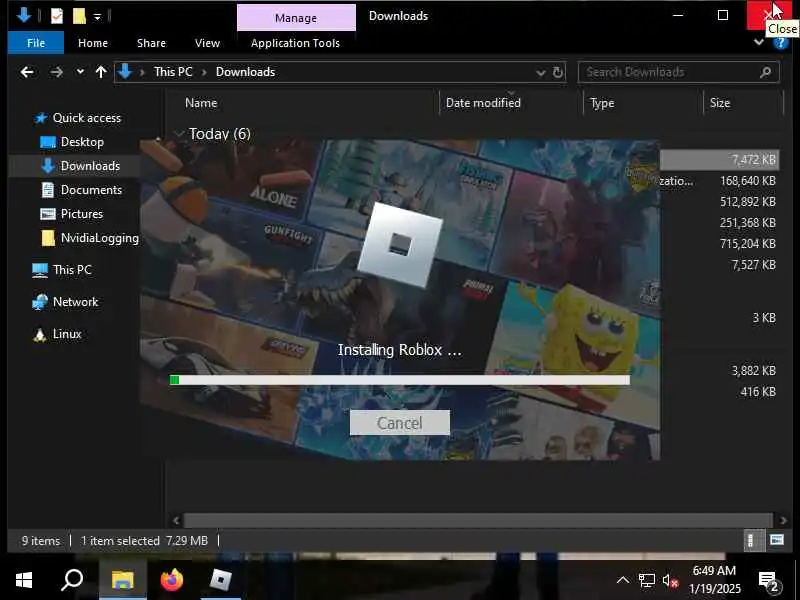Open Documents in navigation pane
The image size is (800, 600).
point(91,190)
